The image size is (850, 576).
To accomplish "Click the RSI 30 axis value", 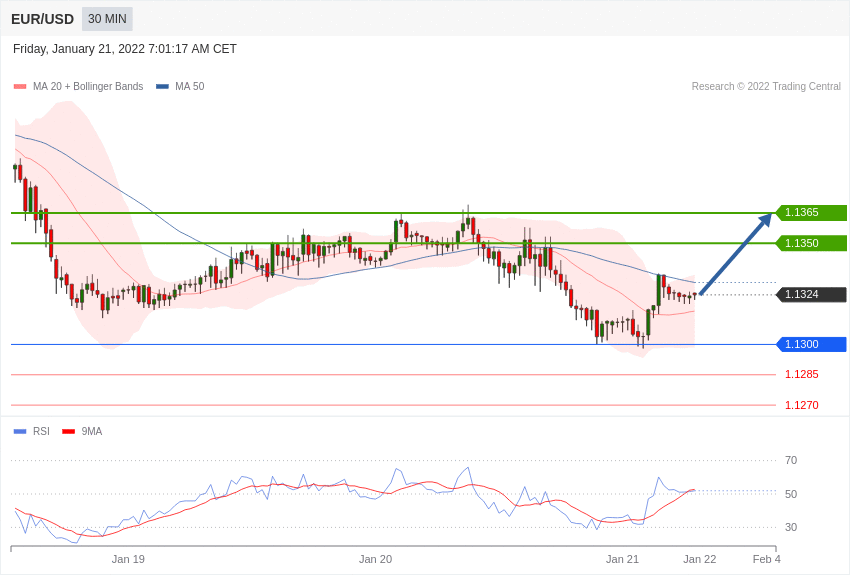I will [791, 527].
